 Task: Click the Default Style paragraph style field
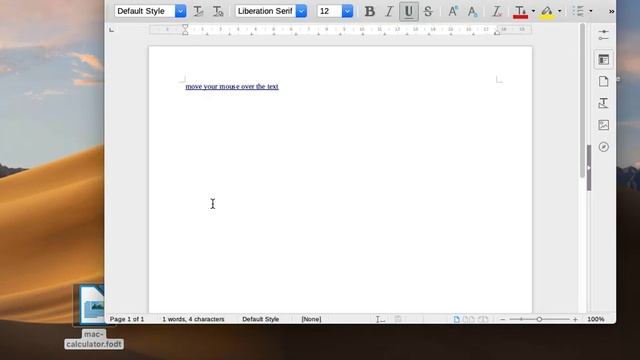(x=144, y=11)
